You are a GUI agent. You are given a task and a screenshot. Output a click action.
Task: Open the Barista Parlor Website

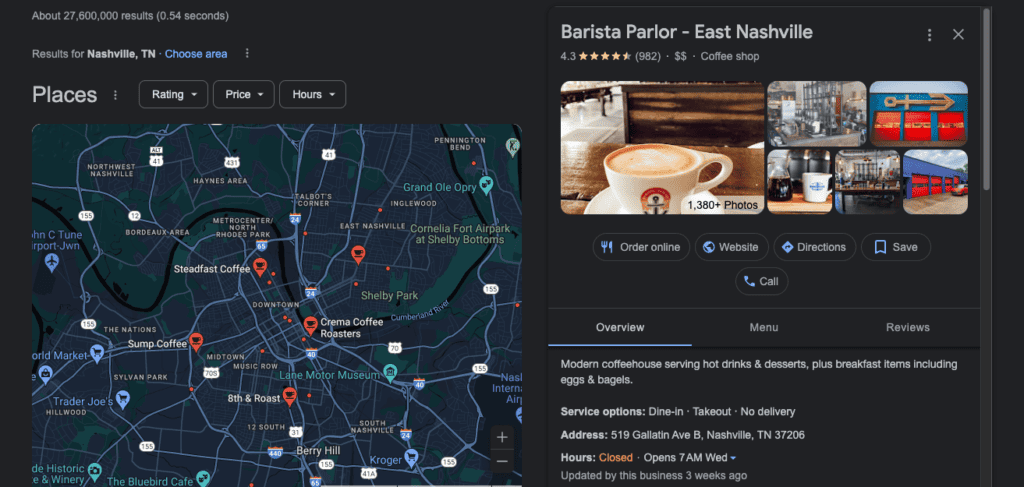tap(731, 247)
